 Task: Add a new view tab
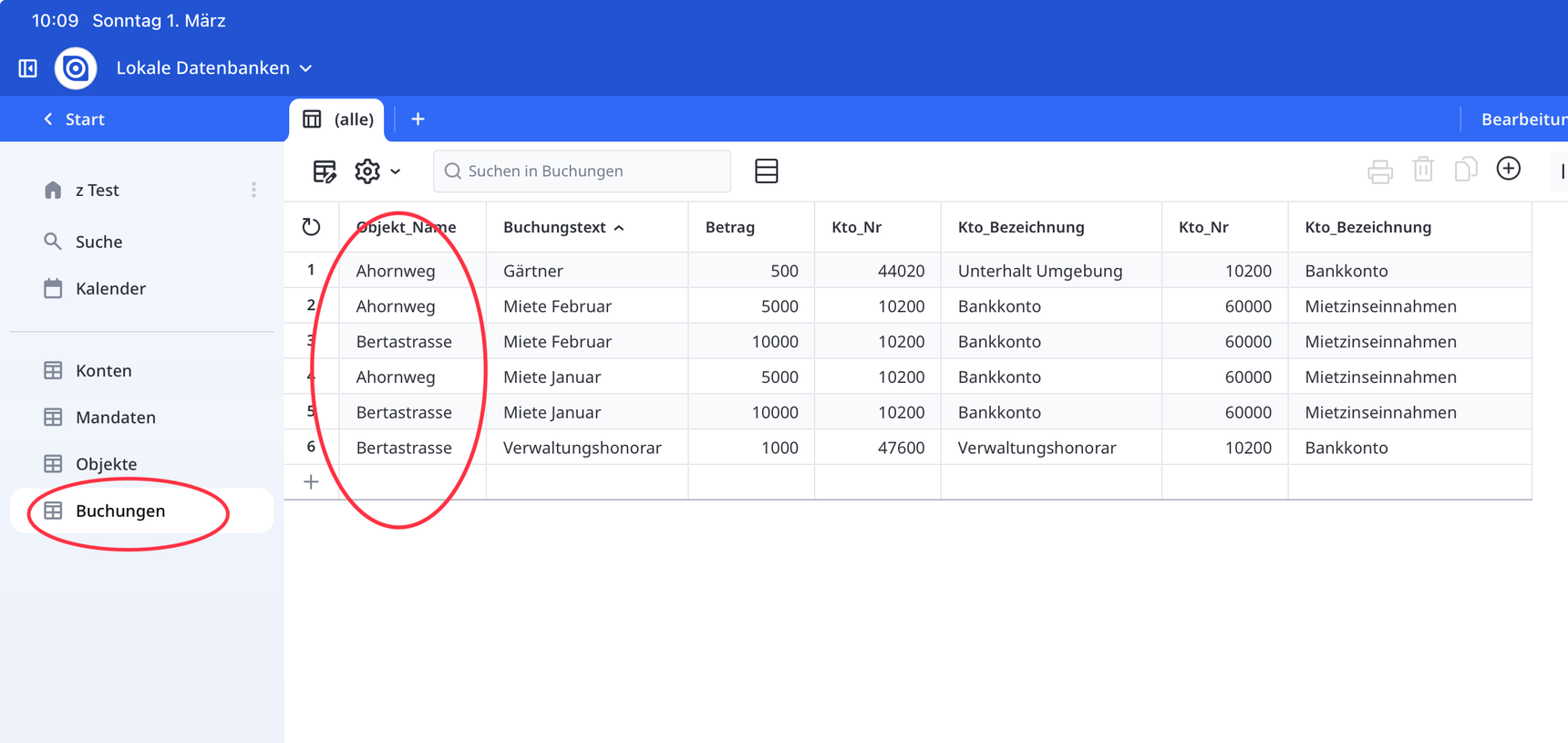pos(418,119)
